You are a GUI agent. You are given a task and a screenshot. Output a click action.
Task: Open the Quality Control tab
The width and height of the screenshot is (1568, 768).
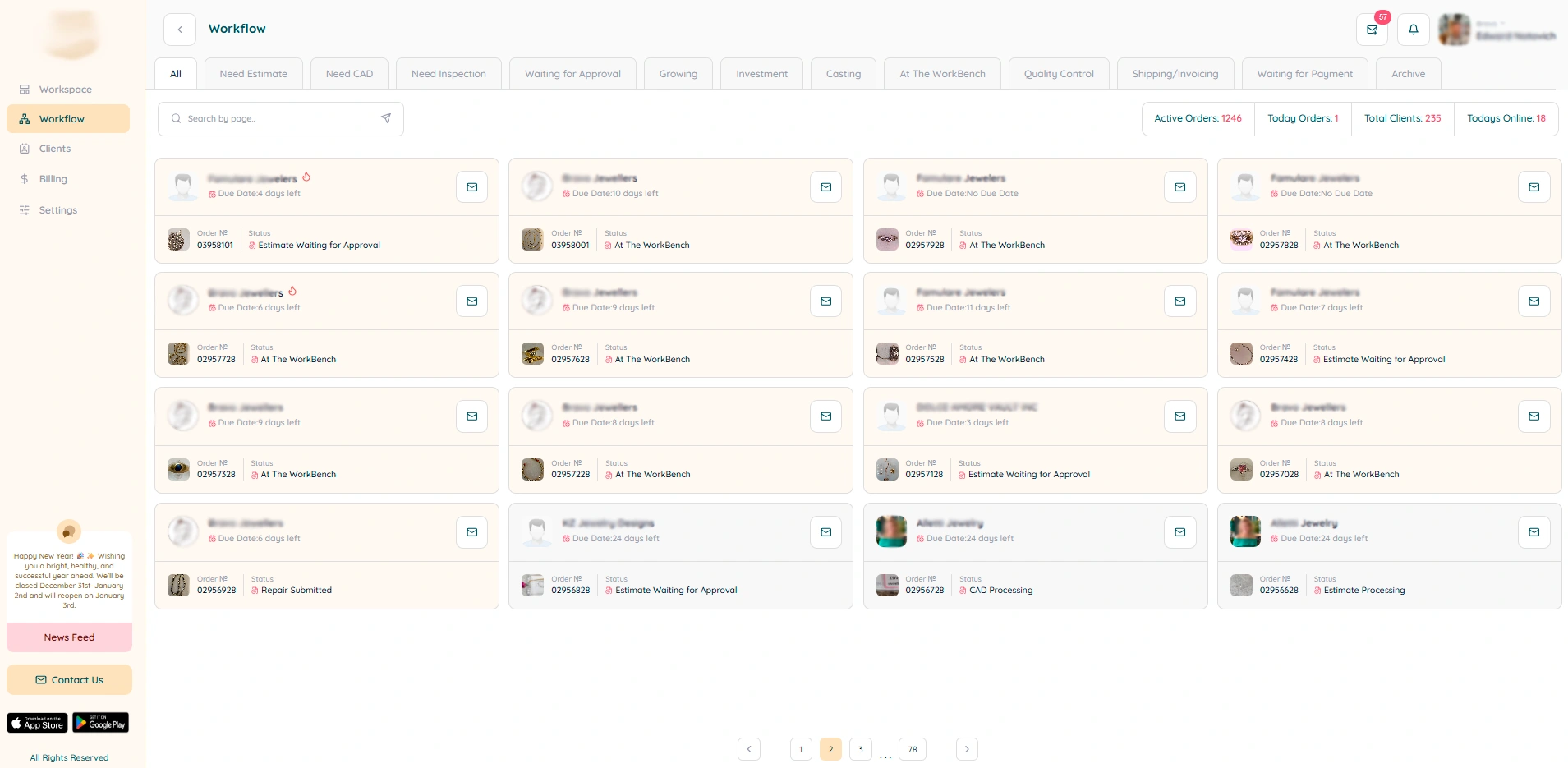[x=1059, y=74]
